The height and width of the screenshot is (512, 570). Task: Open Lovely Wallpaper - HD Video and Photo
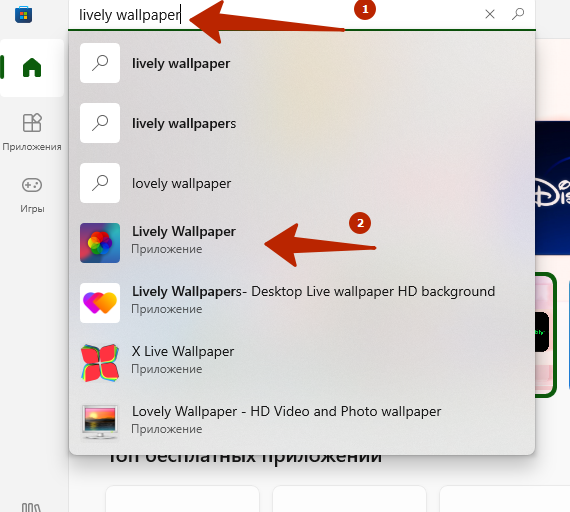[302, 423]
